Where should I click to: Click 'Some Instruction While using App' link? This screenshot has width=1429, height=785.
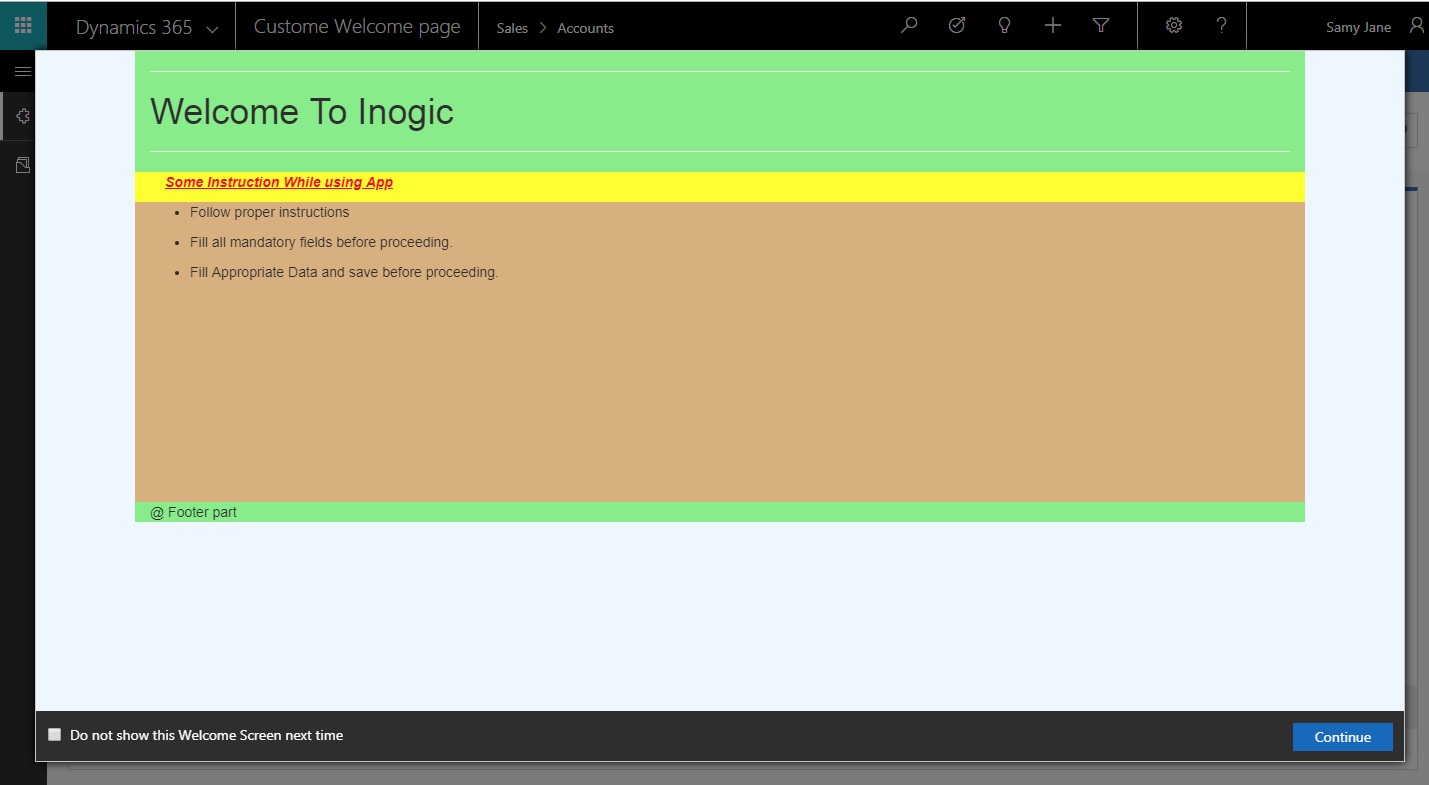pos(279,182)
